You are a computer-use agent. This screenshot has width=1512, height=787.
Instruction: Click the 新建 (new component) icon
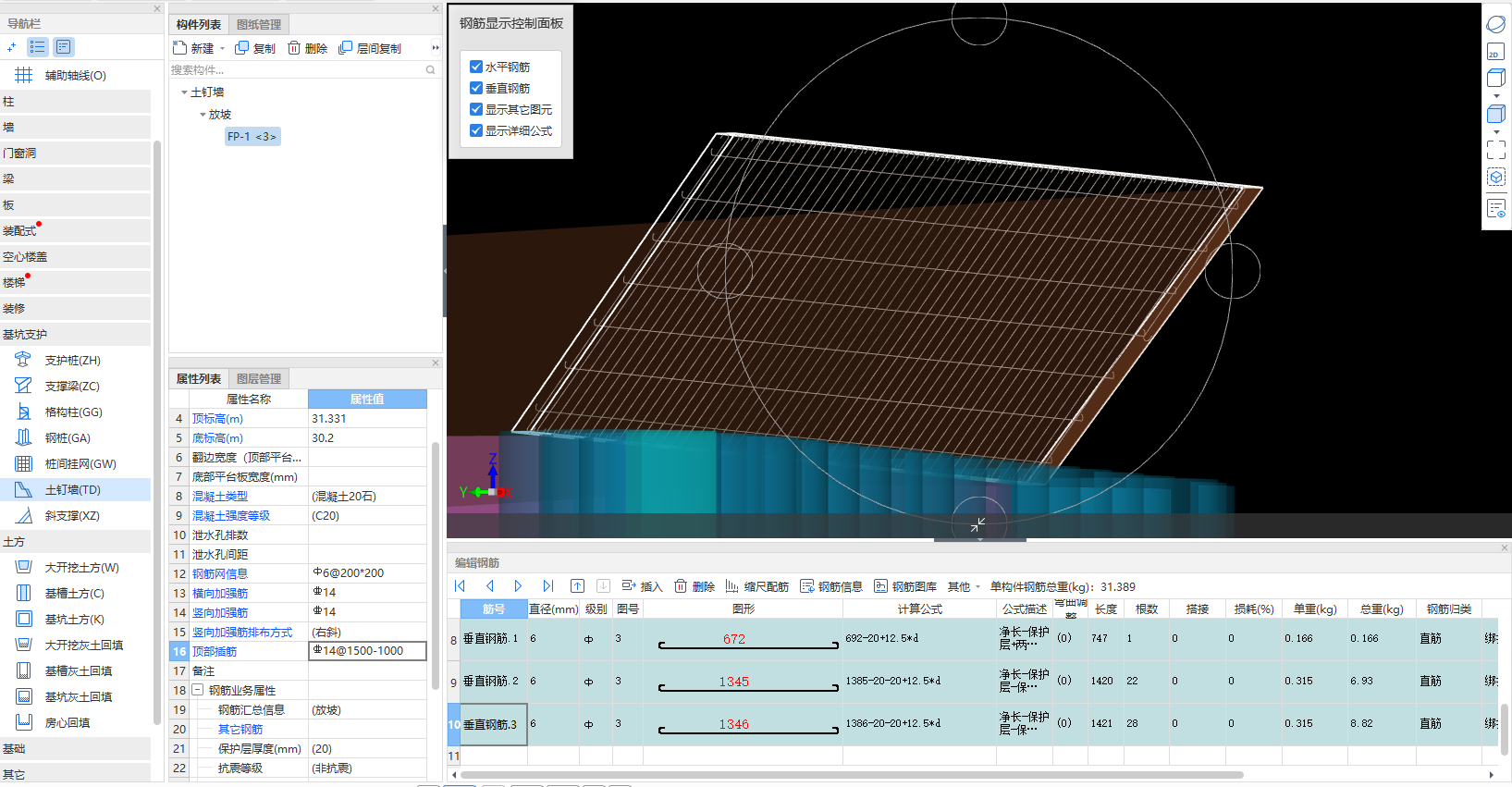coord(179,48)
